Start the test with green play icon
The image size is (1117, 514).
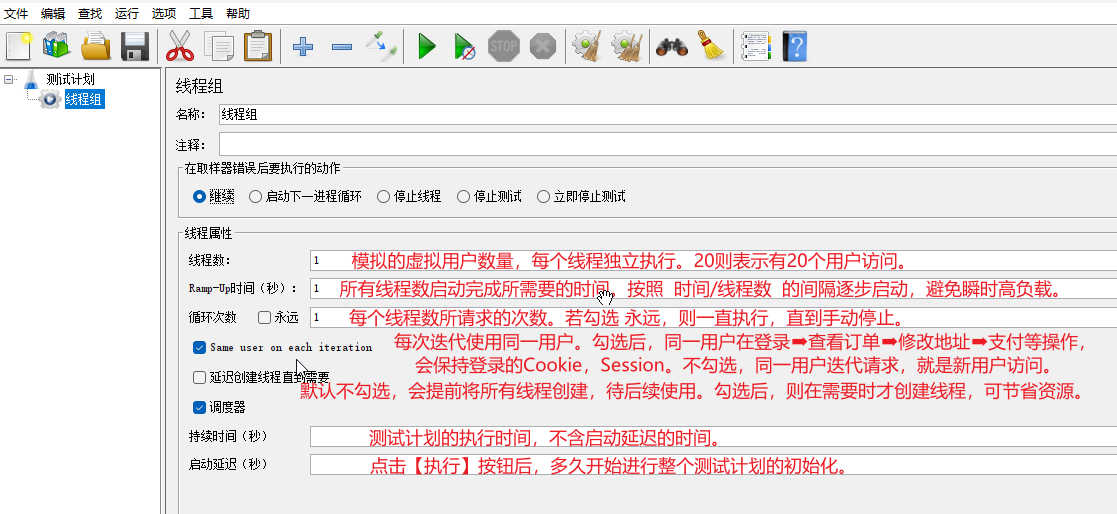pyautogui.click(x=427, y=47)
